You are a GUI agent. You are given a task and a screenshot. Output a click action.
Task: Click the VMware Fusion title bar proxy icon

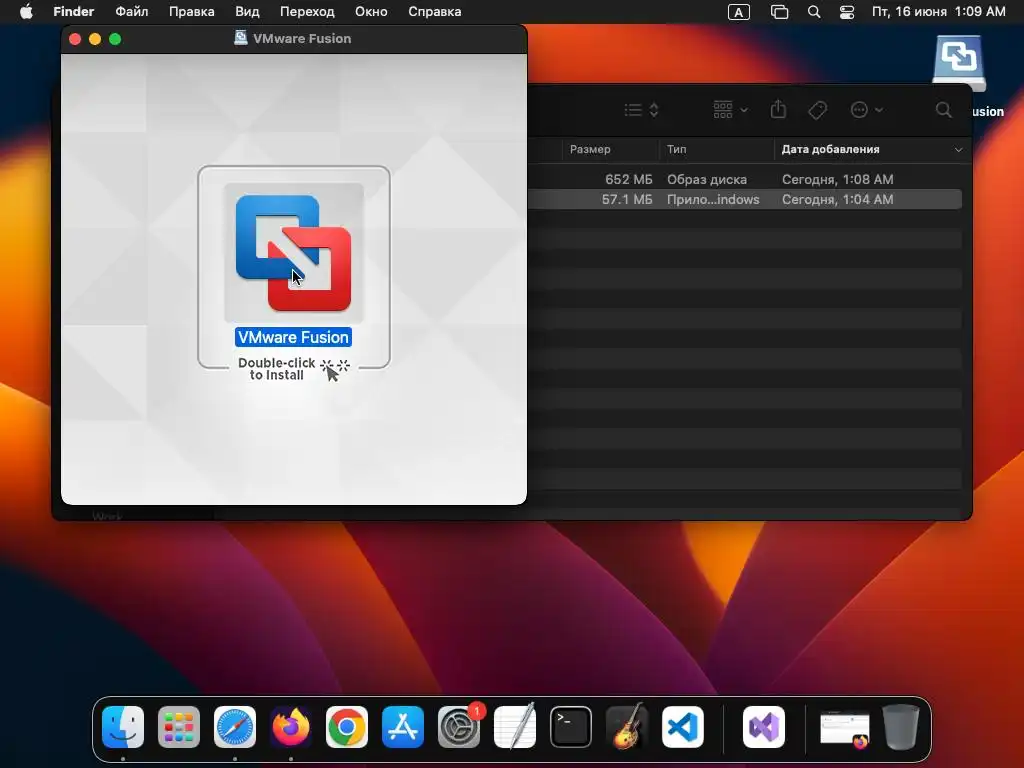(x=240, y=38)
